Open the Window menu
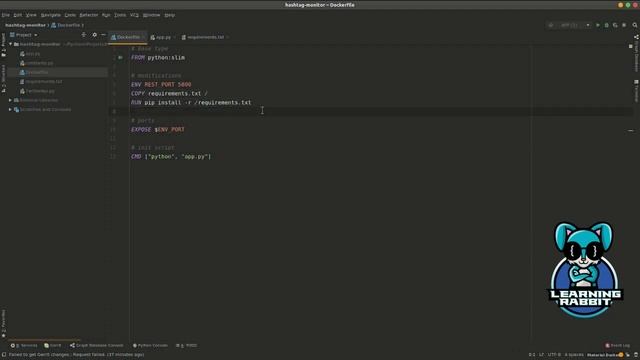 tap(151, 15)
